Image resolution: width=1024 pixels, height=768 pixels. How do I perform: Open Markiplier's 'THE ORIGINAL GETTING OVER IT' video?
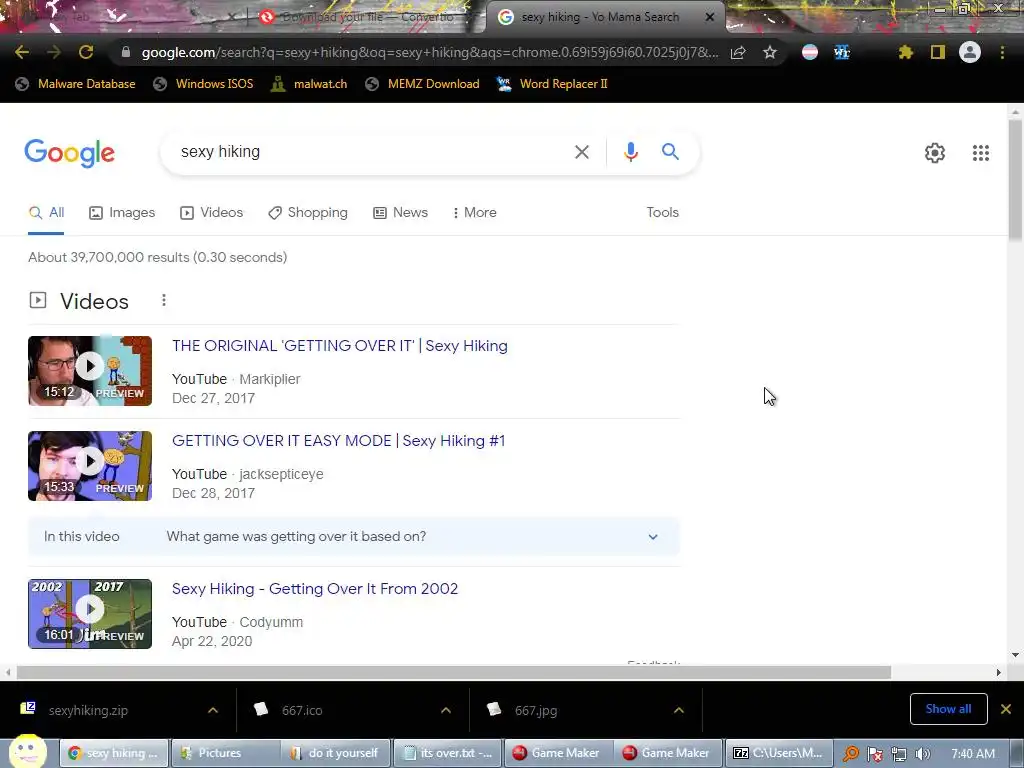340,345
